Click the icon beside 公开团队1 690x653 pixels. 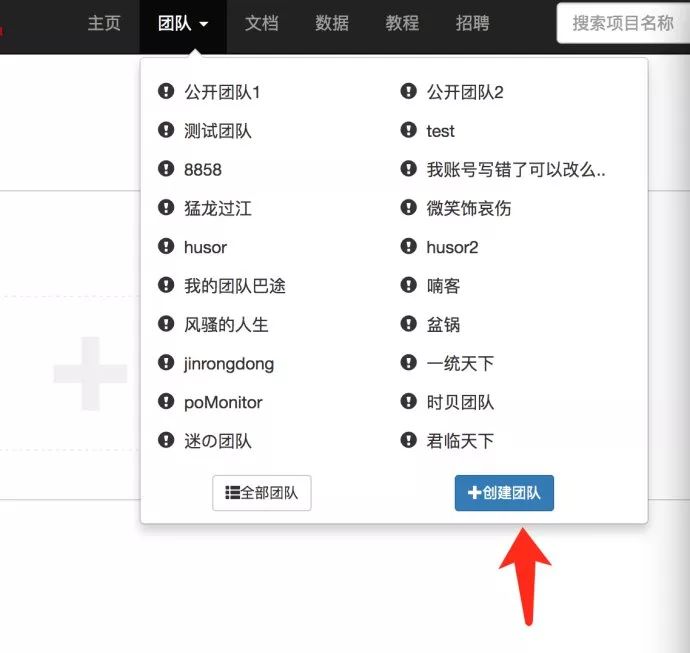166,91
